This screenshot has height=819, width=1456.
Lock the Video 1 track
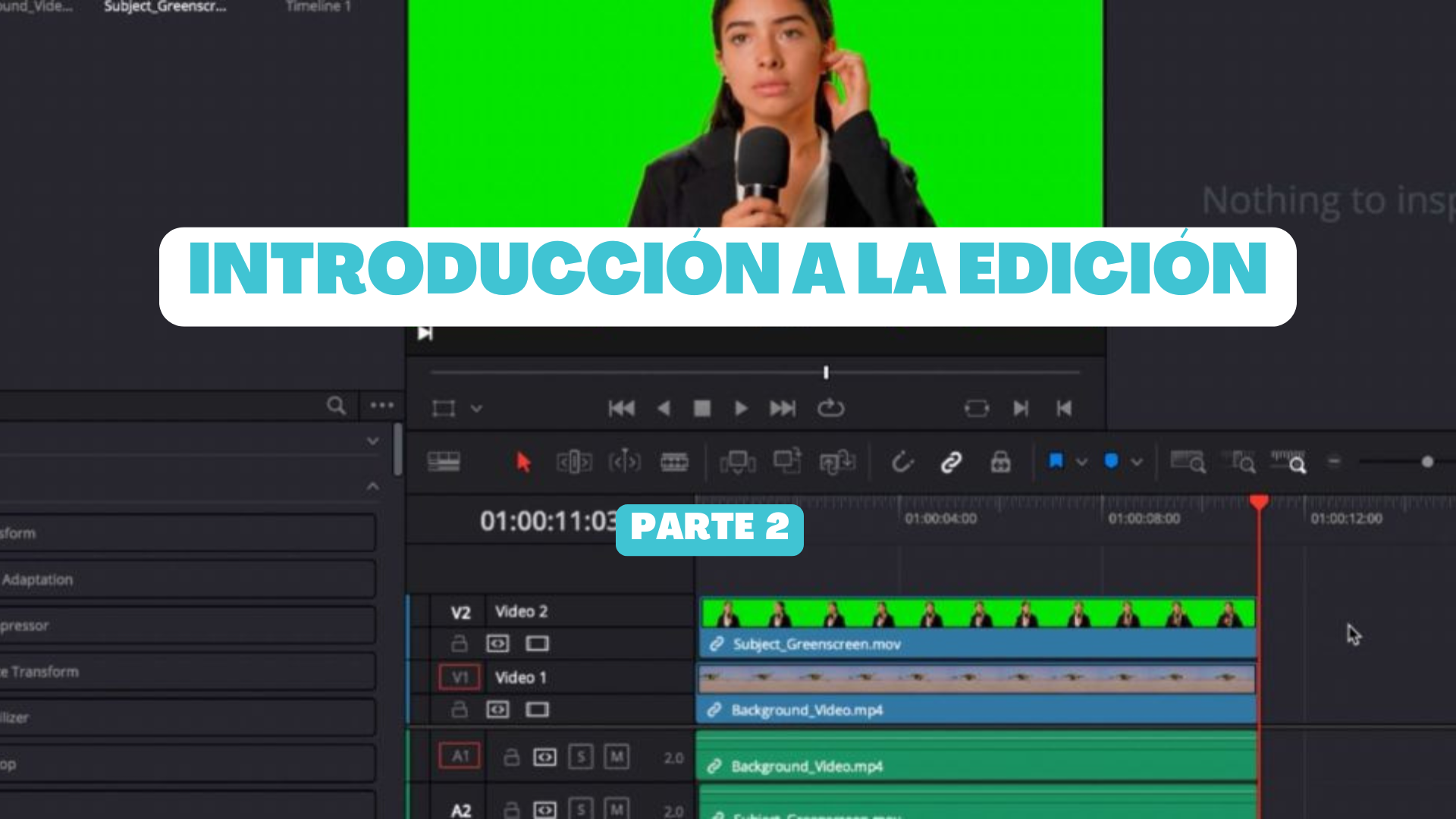click(460, 710)
